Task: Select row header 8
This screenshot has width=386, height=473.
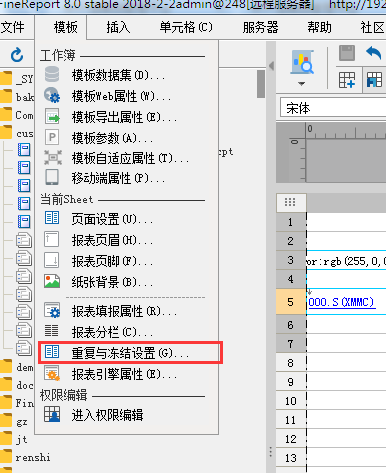Action: coord(290,362)
